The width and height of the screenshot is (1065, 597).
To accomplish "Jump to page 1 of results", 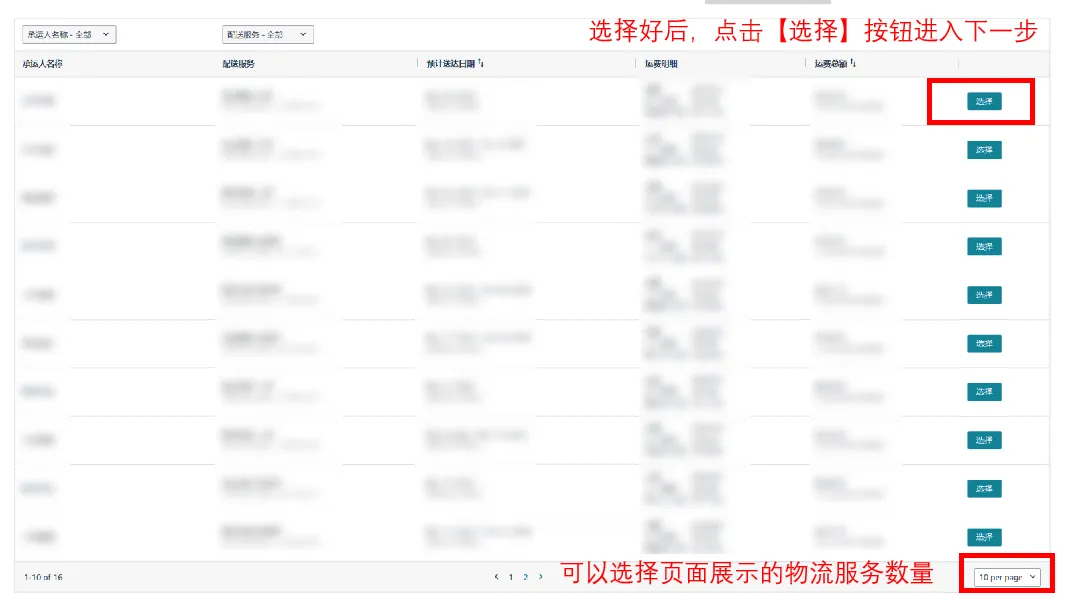I will click(x=511, y=577).
